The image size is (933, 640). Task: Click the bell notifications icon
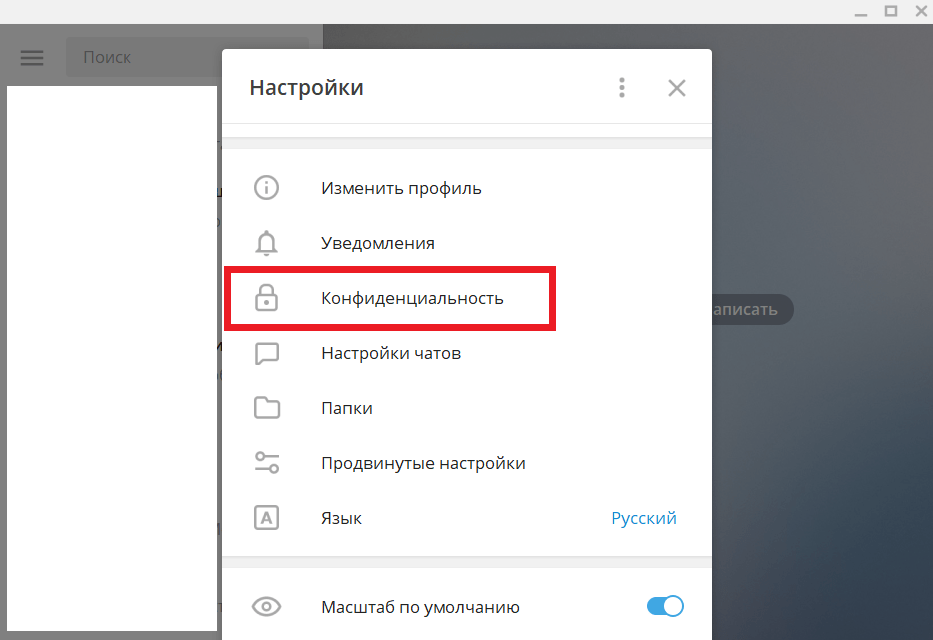[266, 243]
